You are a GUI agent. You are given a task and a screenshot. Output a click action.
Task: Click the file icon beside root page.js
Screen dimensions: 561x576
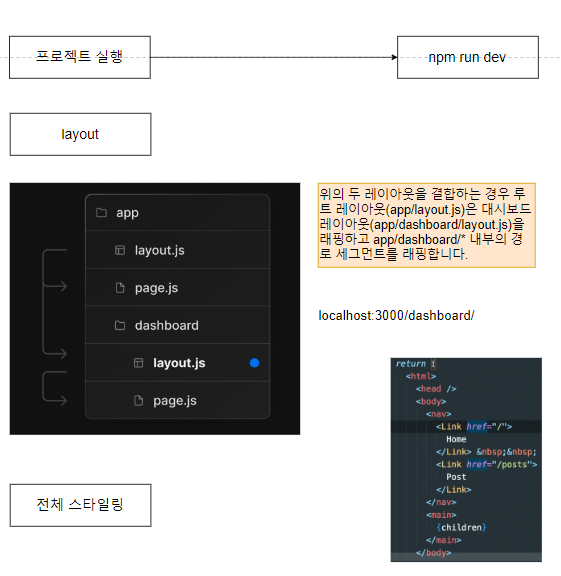[120, 288]
